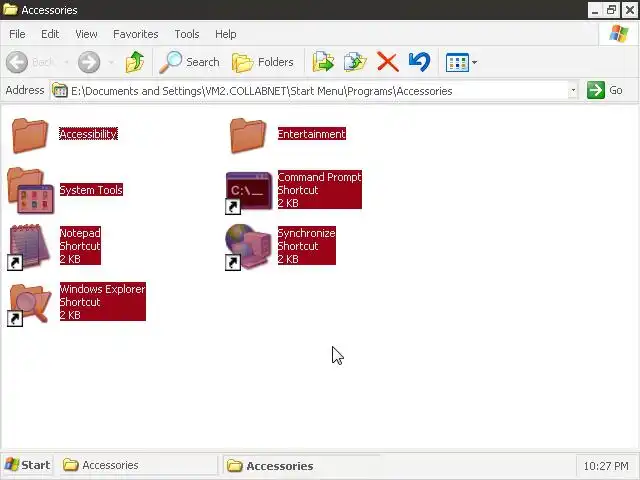Viewport: 640px width, 480px height.
Task: Click the Views icon
Action: (x=457, y=62)
